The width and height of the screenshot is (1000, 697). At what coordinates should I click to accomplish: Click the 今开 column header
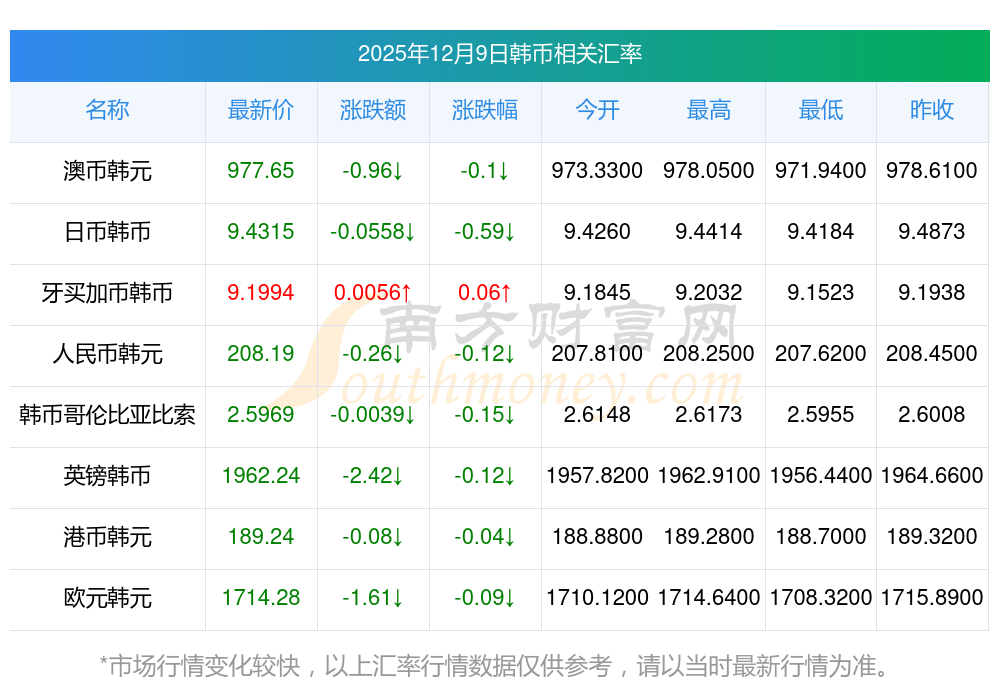click(x=597, y=110)
